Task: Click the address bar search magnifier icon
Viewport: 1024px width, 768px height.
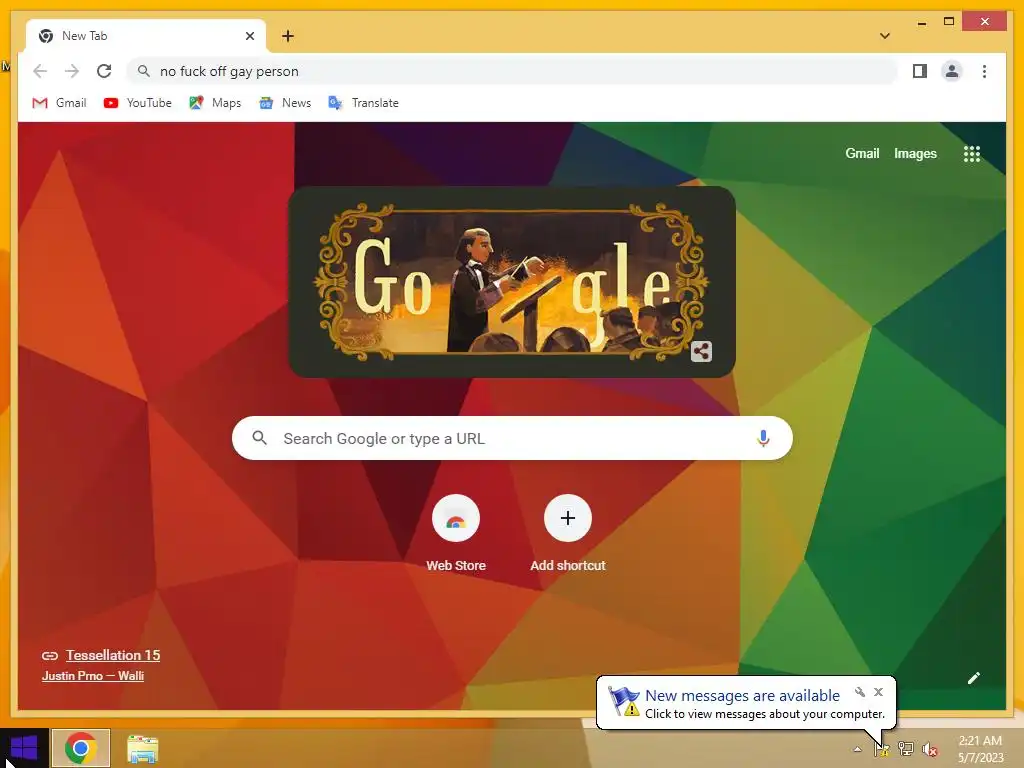Action: click(x=144, y=71)
